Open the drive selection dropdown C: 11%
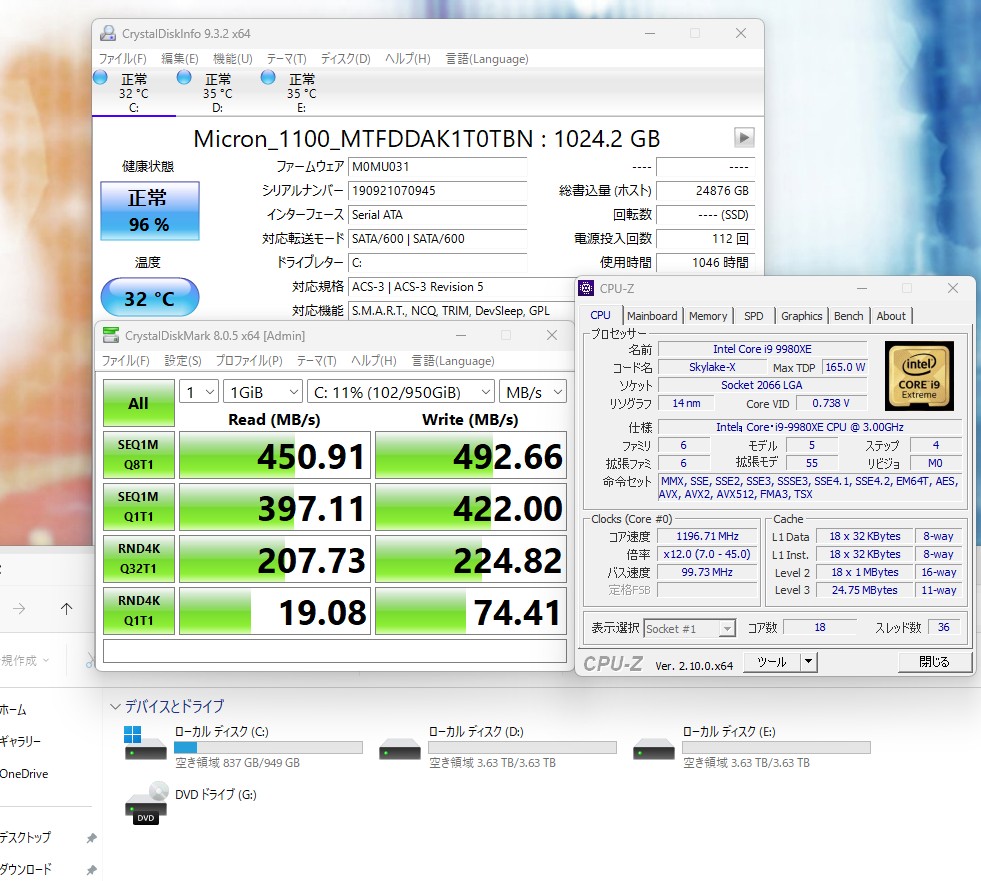981x881 pixels. 400,392
